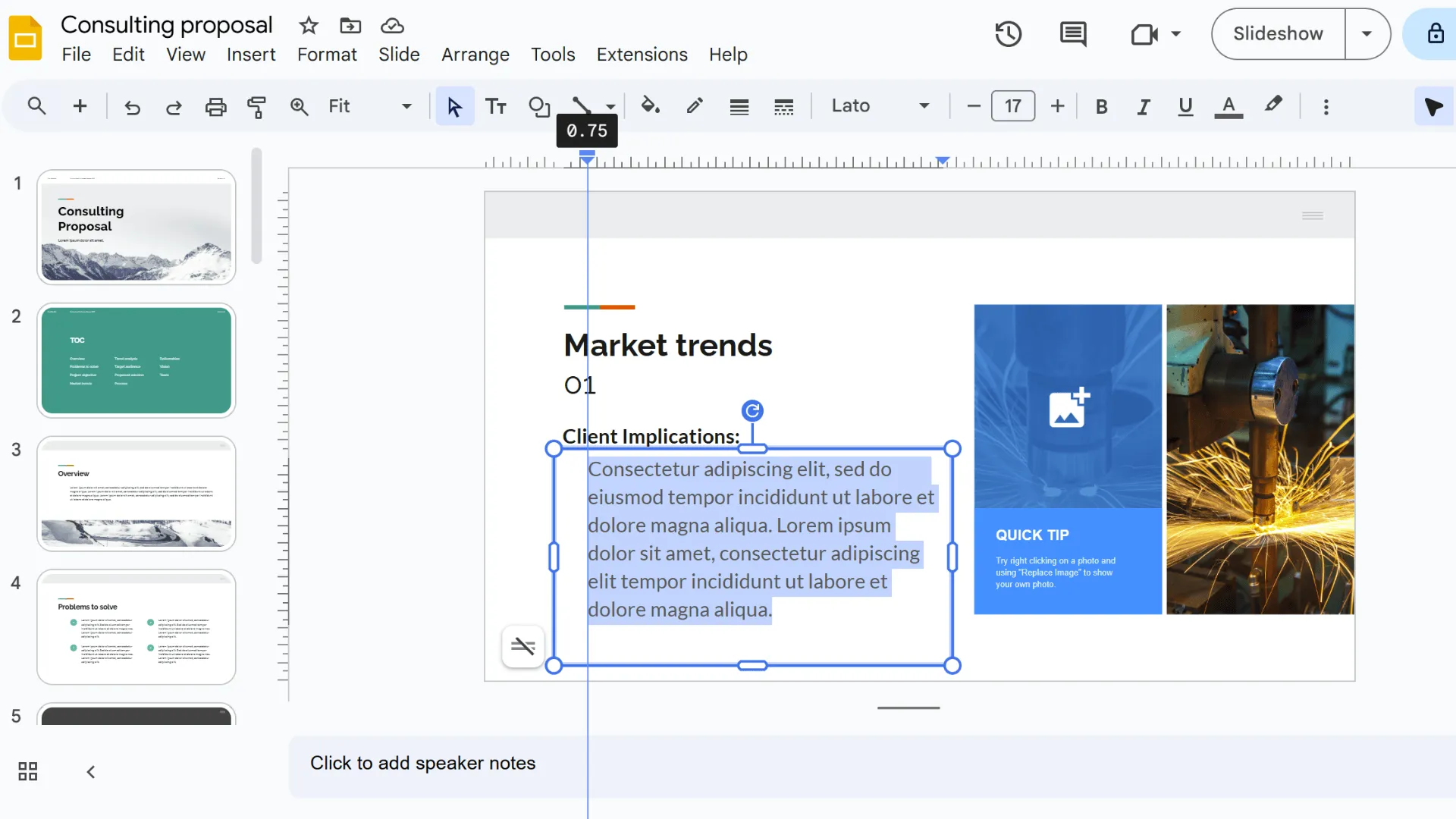Redo the last action
The width and height of the screenshot is (1456, 819).
pos(174,107)
